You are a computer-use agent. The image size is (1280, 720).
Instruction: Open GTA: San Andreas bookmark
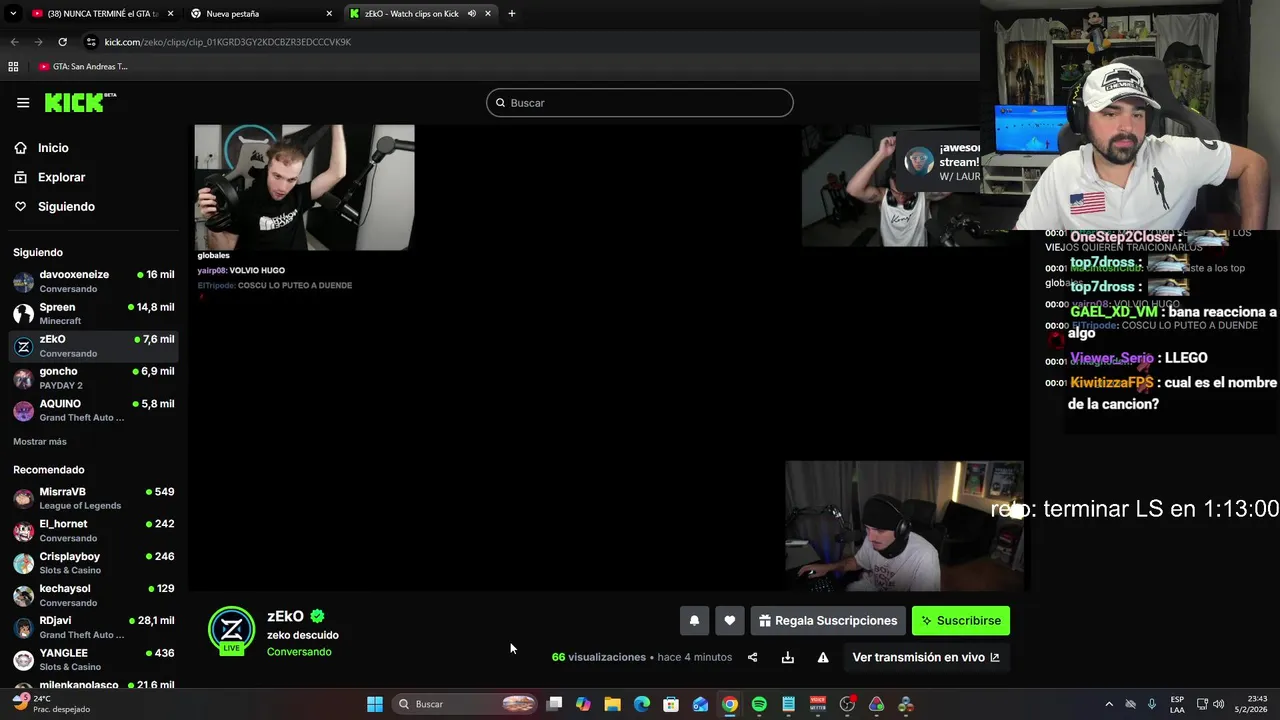click(x=83, y=67)
